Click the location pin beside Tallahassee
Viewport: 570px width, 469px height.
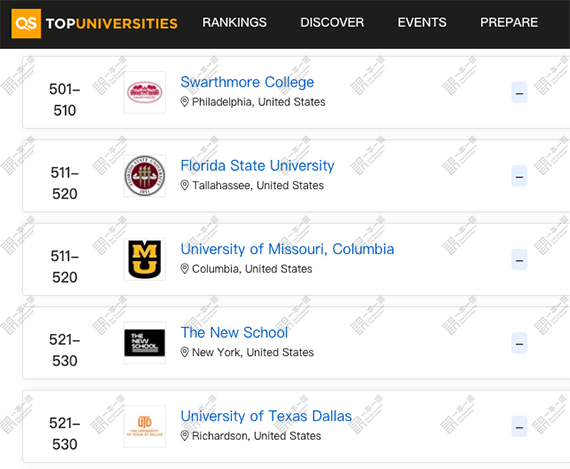point(185,185)
